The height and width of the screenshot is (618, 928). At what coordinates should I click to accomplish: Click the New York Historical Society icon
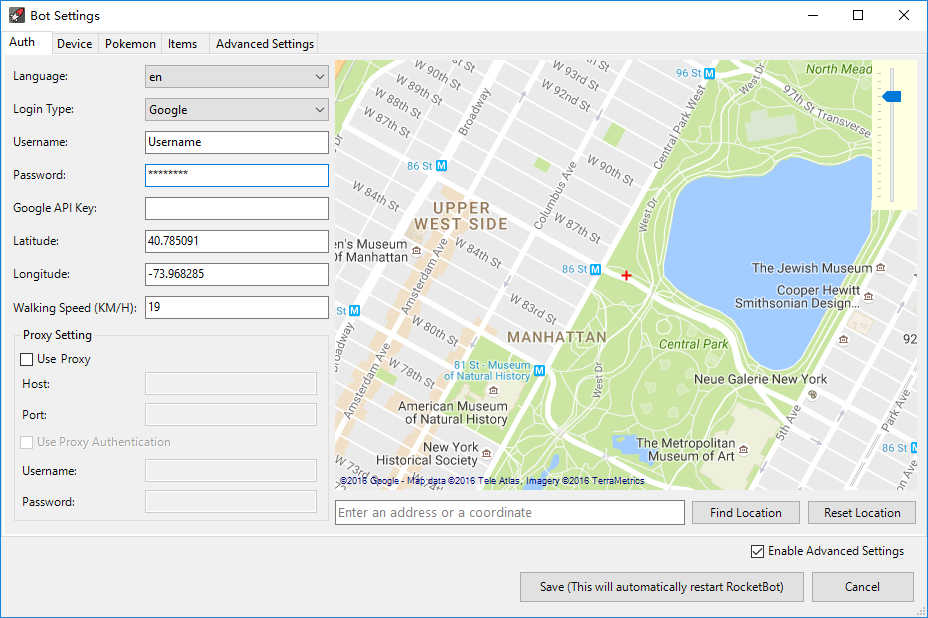(x=487, y=454)
